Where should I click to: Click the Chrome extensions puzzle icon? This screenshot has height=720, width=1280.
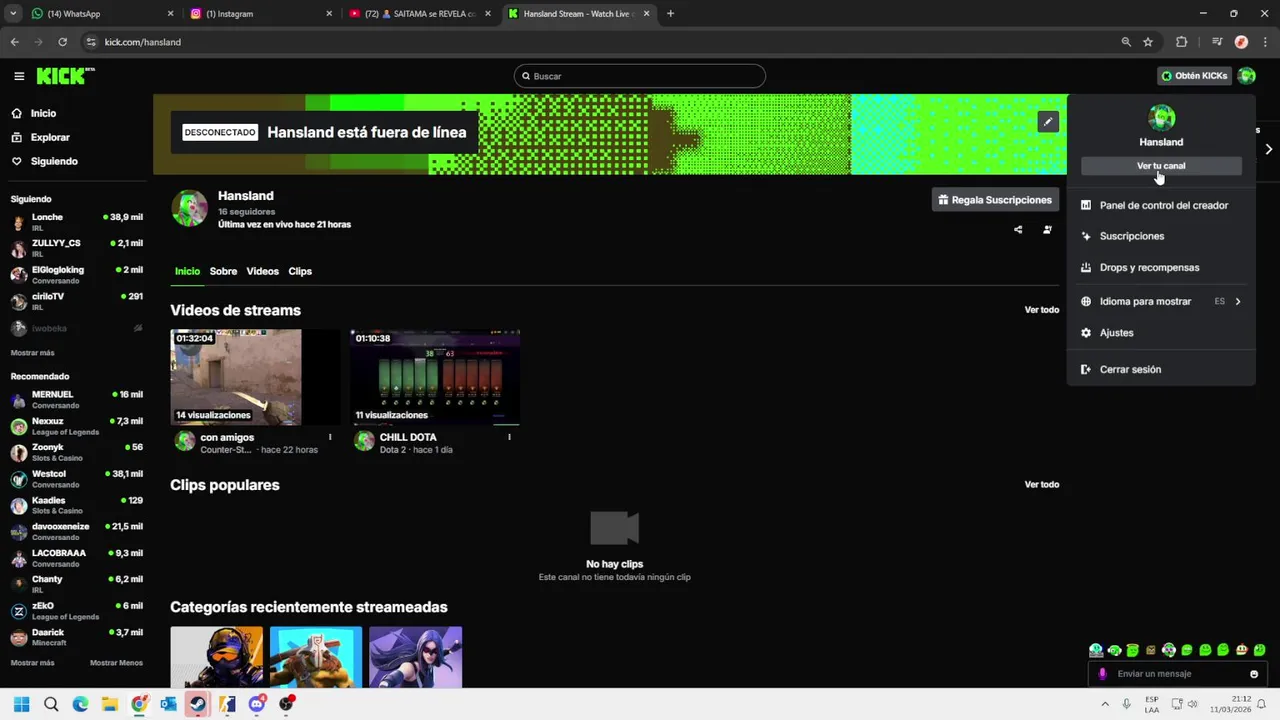pyautogui.click(x=1181, y=42)
